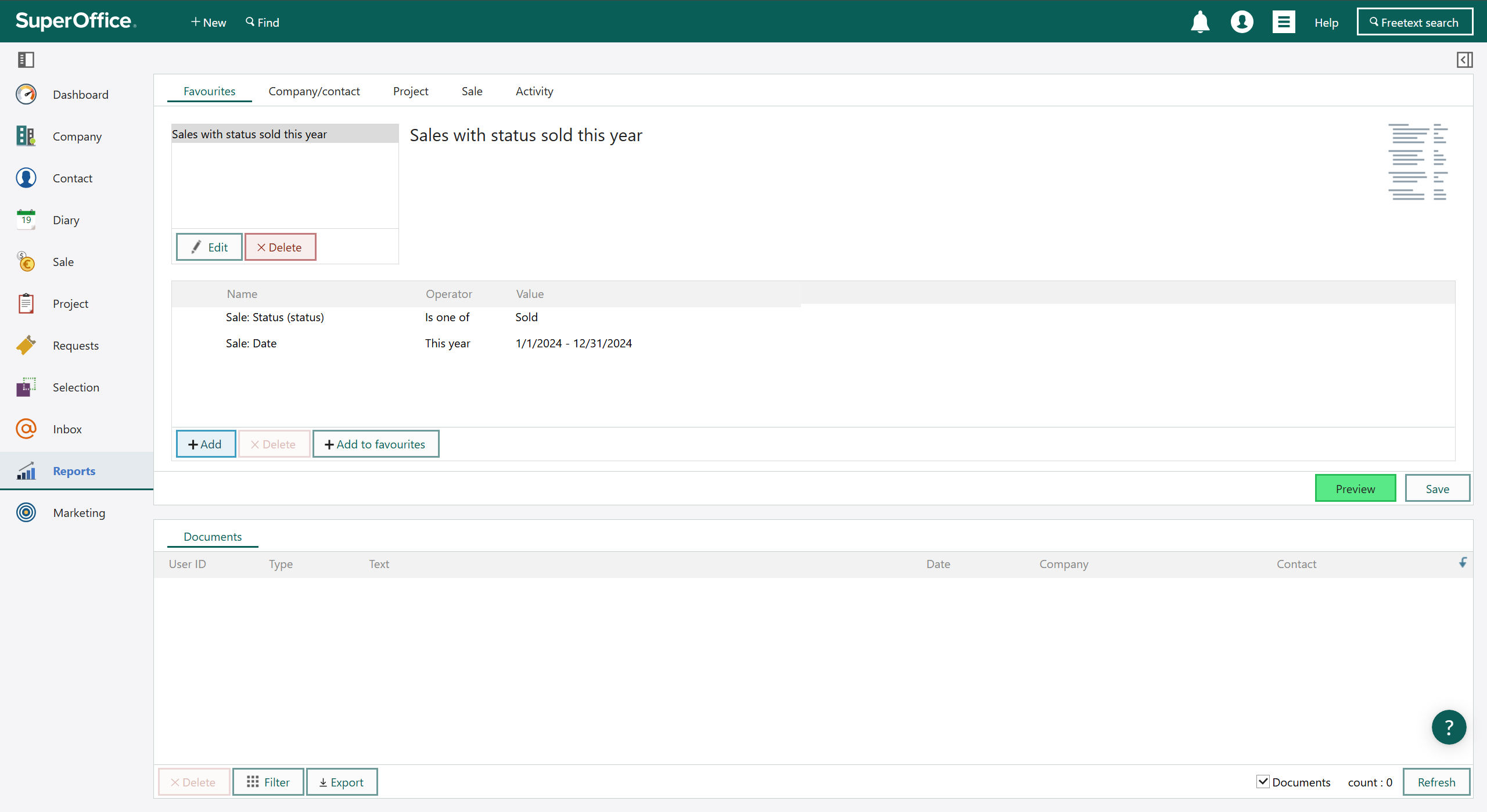Sort by the Type column header
Screen dimensions: 1487x812
(281, 564)
